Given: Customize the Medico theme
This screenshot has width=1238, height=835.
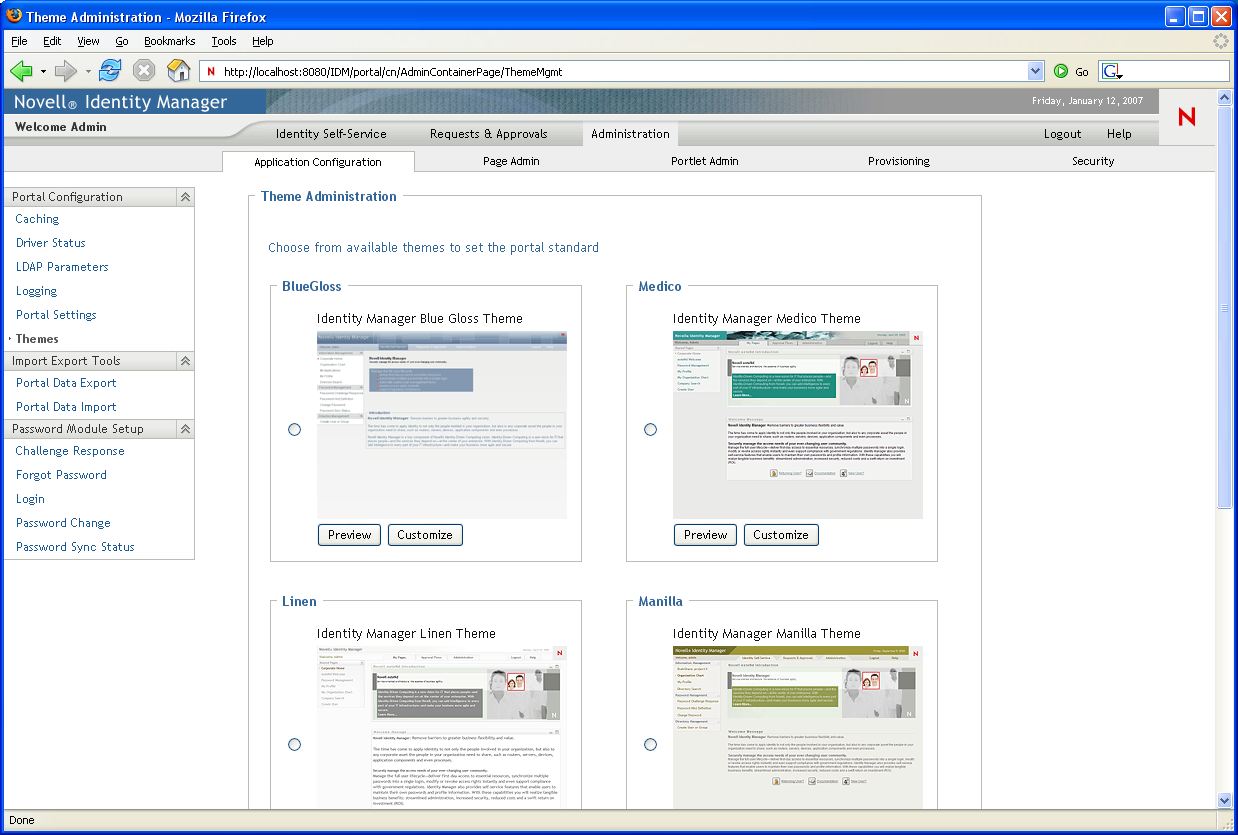Looking at the screenshot, I should coord(781,535).
